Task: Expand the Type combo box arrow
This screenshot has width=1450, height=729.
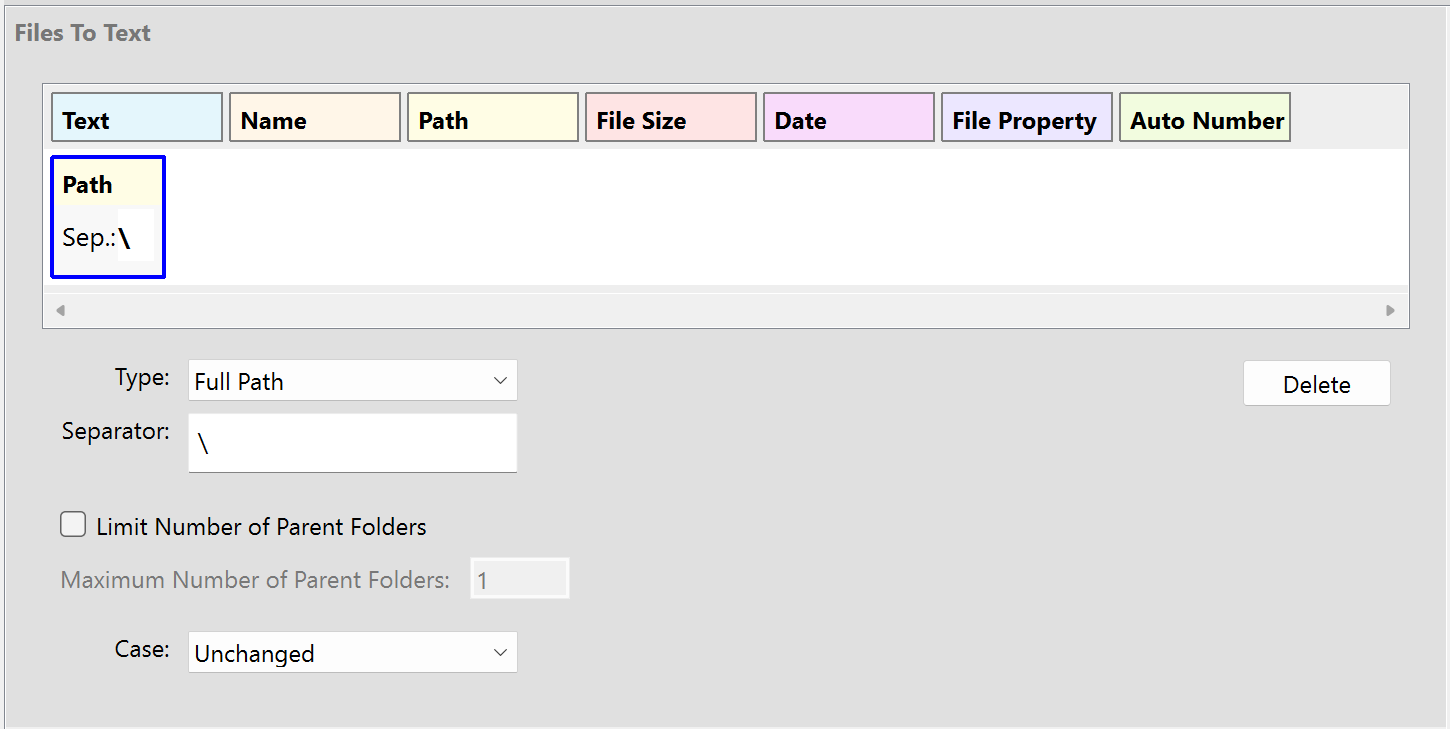Action: pos(500,380)
